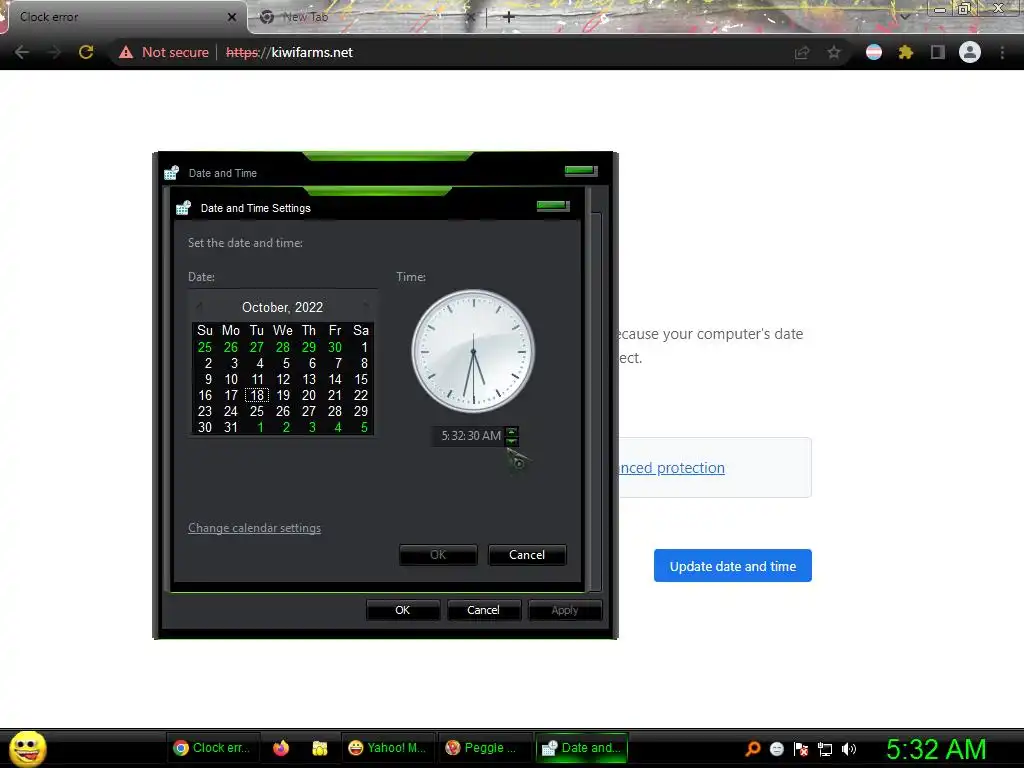Screen dimensions: 1024x768
Task: Select October 7 in the calendar
Action: [x=338, y=363]
